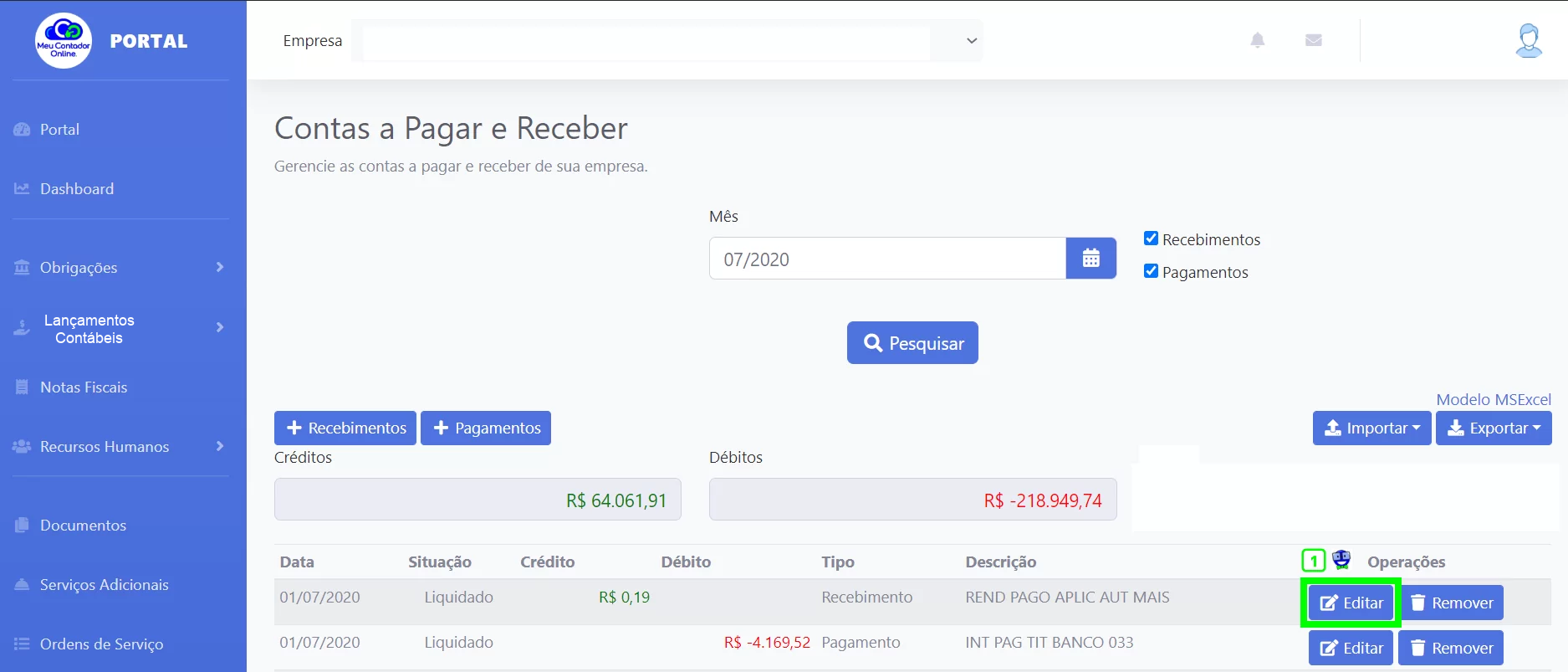Screen dimensions: 1568x672
Task: Edit the INT PAG TIT BANCO 033 row
Action: [x=1351, y=648]
